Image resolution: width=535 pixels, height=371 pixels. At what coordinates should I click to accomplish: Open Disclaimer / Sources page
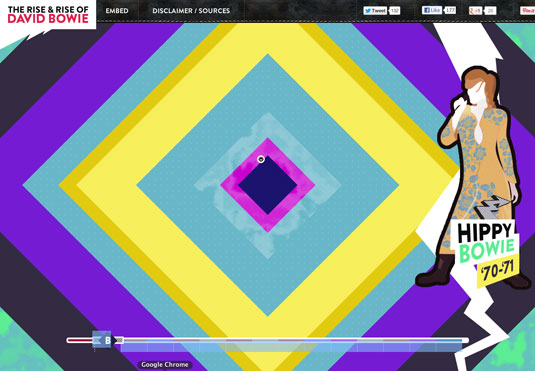(191, 11)
